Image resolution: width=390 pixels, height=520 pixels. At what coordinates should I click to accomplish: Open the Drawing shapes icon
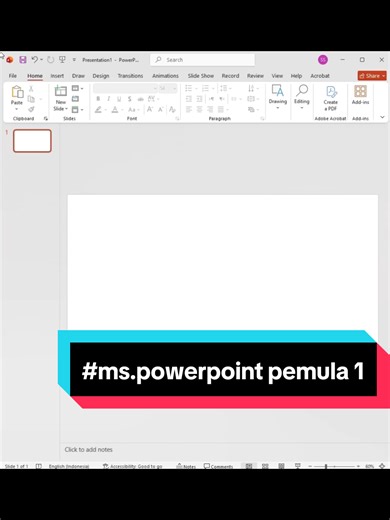278,91
